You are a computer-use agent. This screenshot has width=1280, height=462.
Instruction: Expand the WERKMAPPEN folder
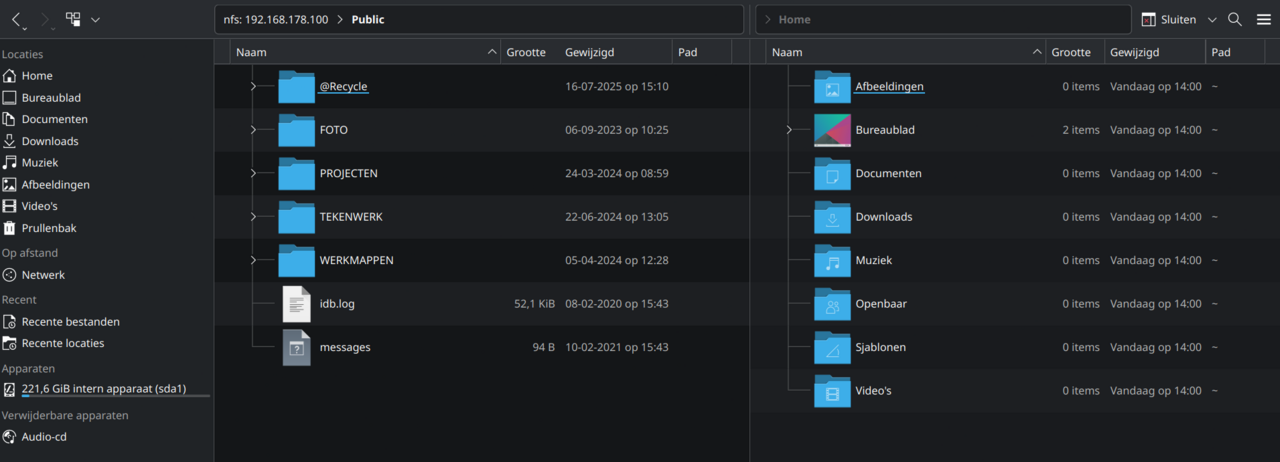tap(253, 260)
